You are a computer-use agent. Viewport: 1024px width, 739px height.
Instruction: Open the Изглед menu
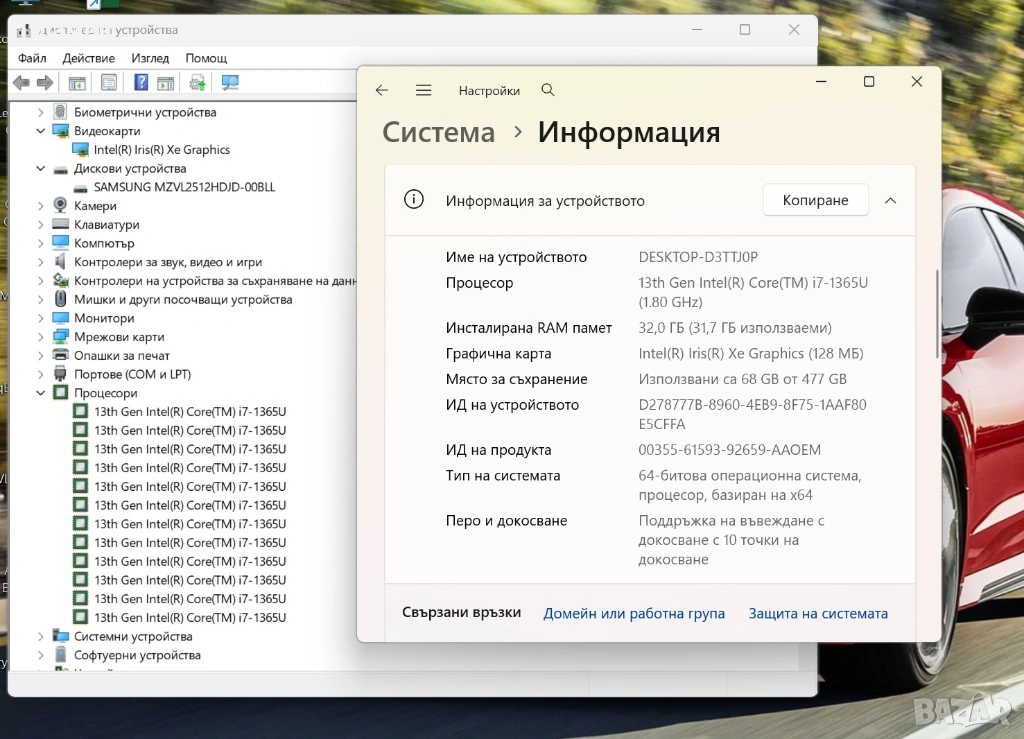click(x=150, y=58)
